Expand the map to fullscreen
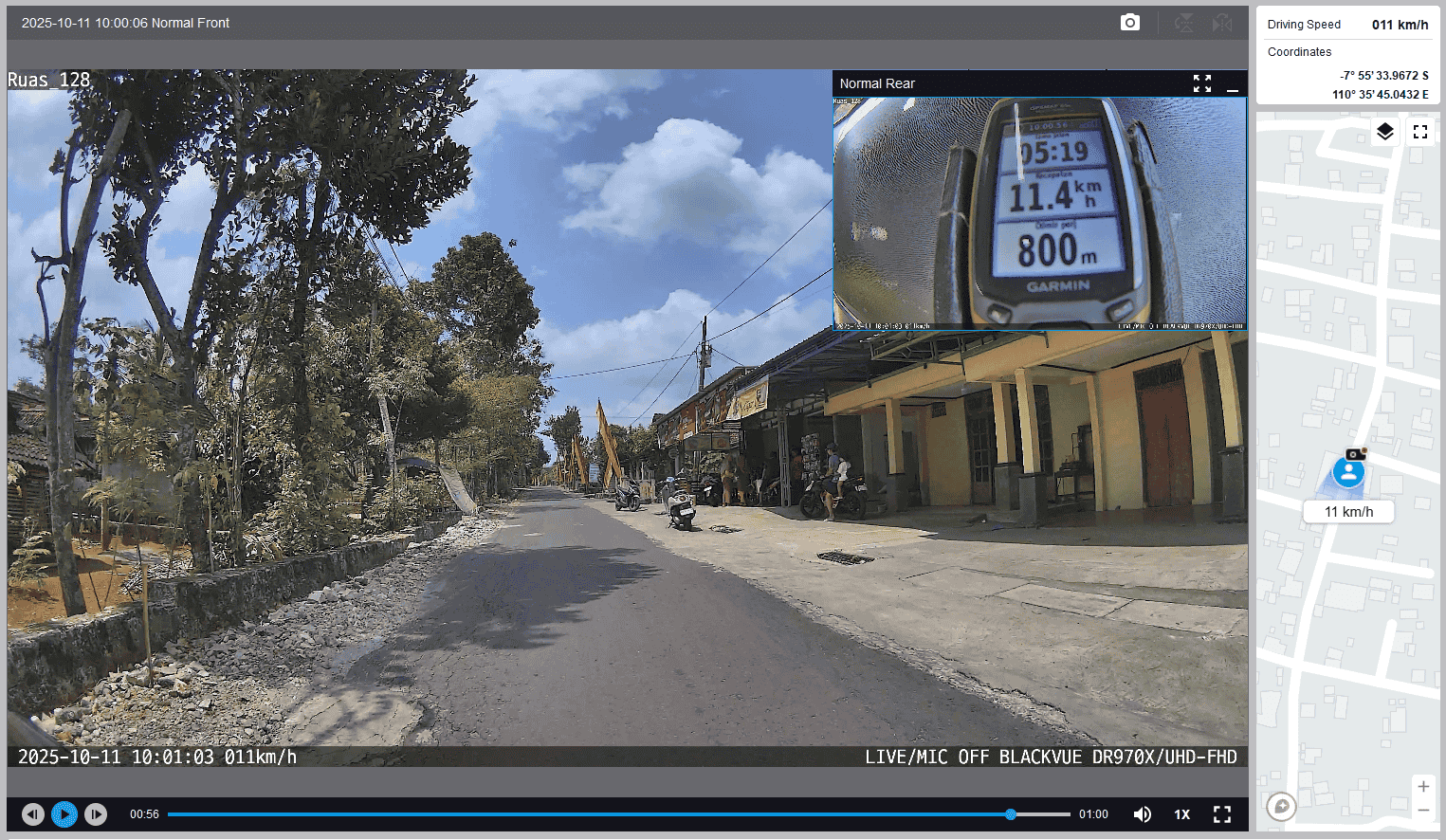 pos(1420,132)
